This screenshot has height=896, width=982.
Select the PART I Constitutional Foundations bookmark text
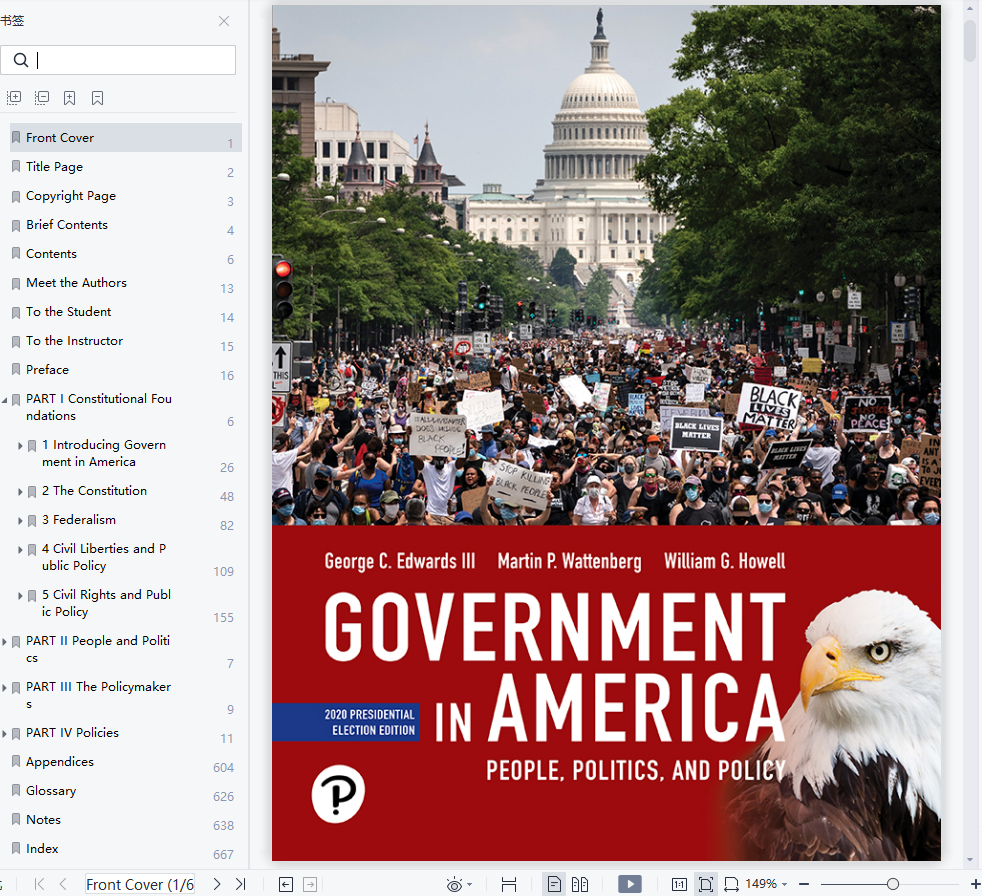(x=99, y=407)
